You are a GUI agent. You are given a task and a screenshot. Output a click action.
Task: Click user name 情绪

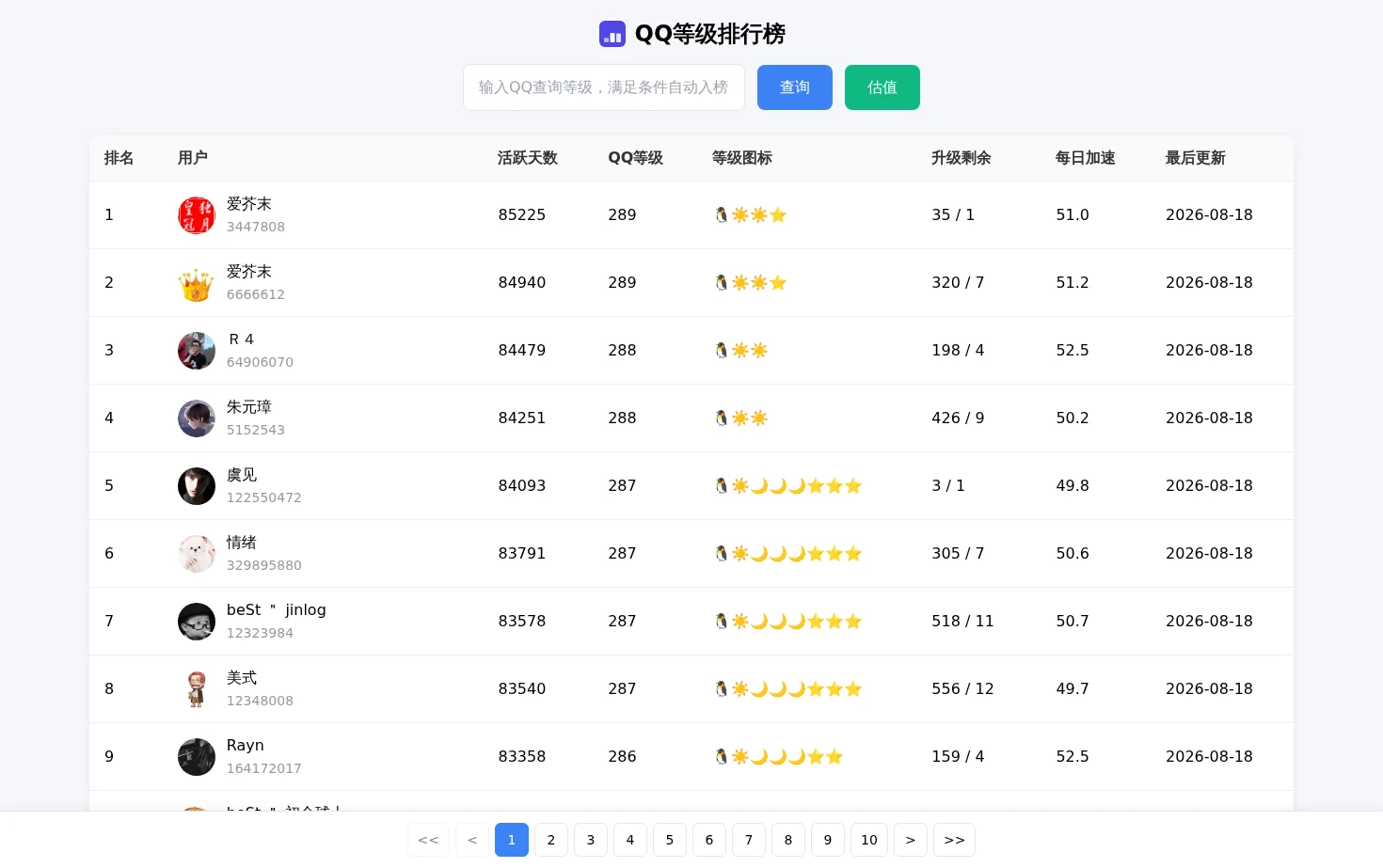pyautogui.click(x=242, y=543)
